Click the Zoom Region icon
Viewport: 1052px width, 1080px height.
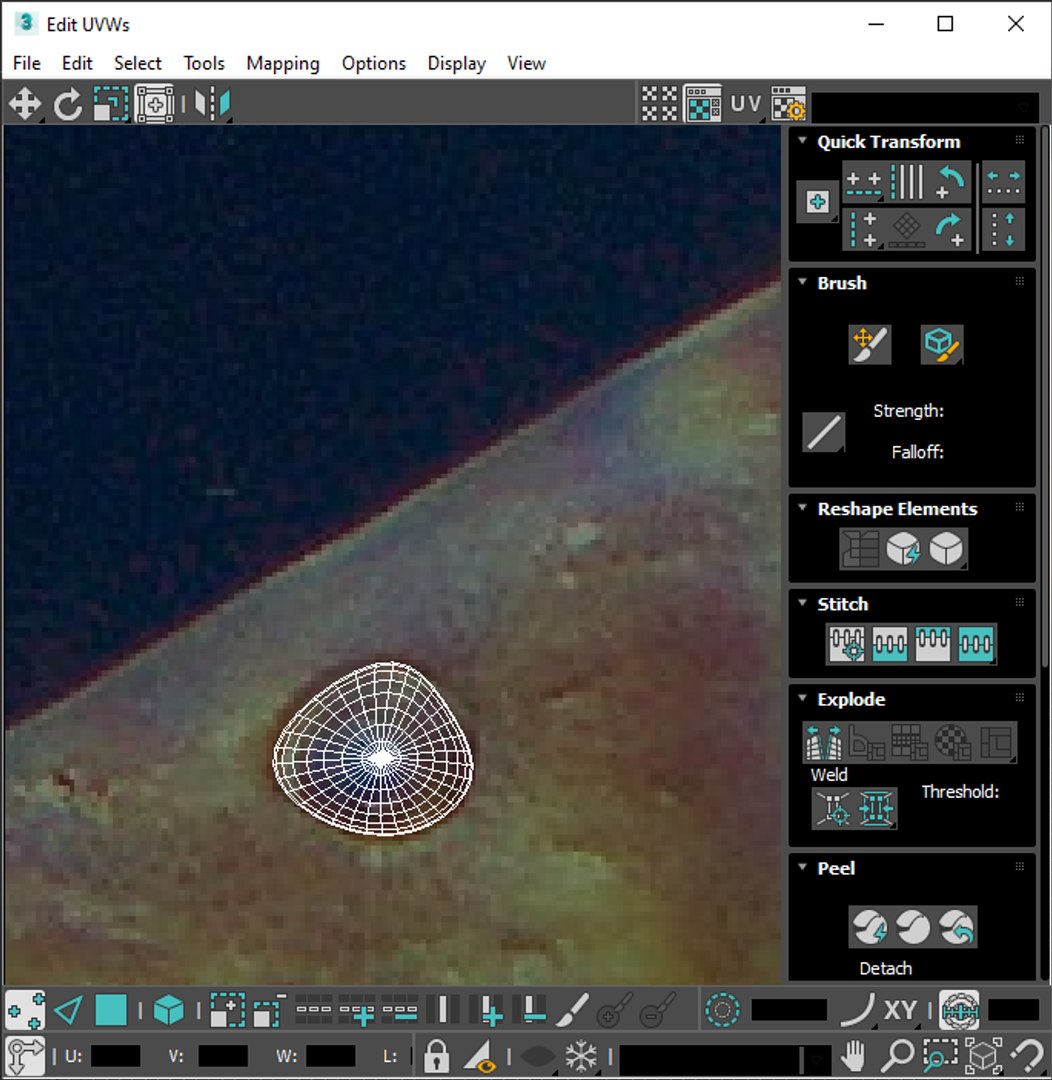pyautogui.click(x=940, y=1055)
